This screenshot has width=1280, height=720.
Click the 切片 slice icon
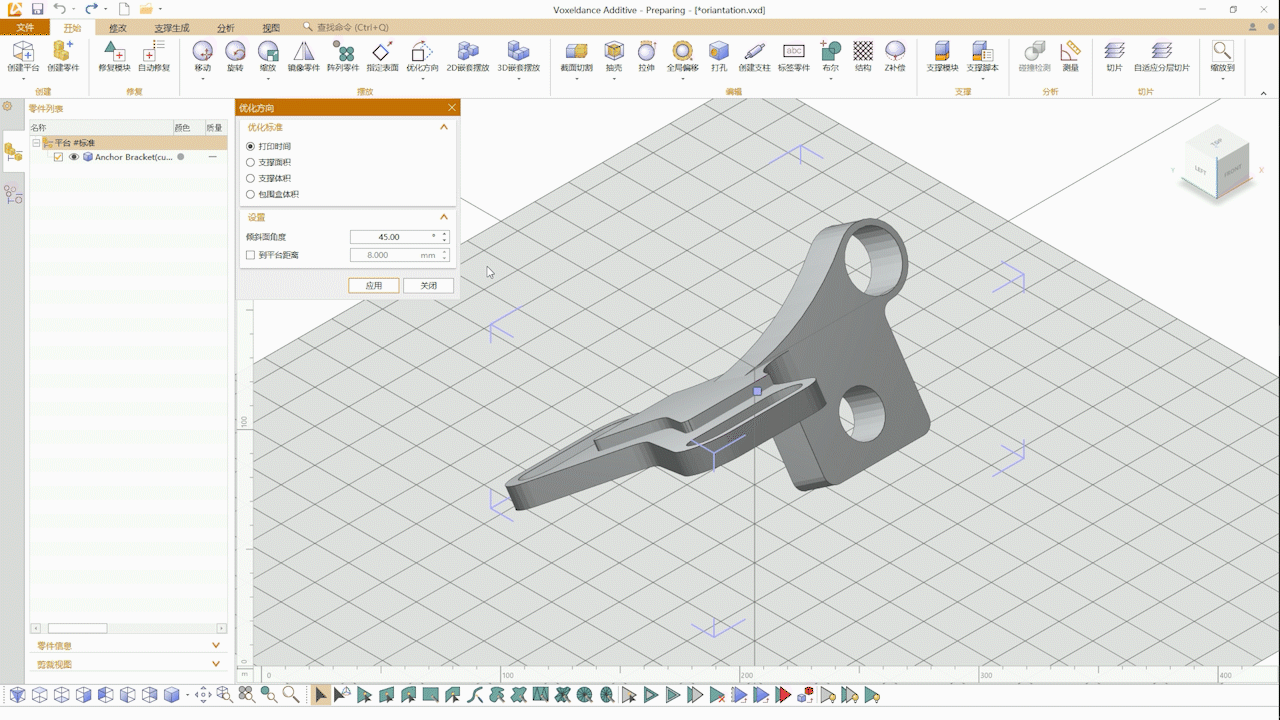(x=1114, y=51)
